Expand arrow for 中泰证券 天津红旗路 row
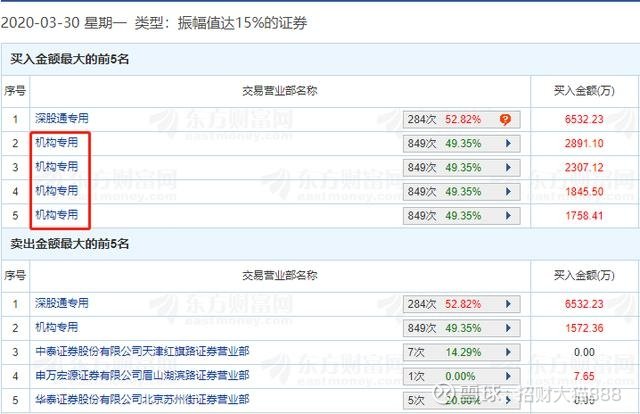 [508, 352]
